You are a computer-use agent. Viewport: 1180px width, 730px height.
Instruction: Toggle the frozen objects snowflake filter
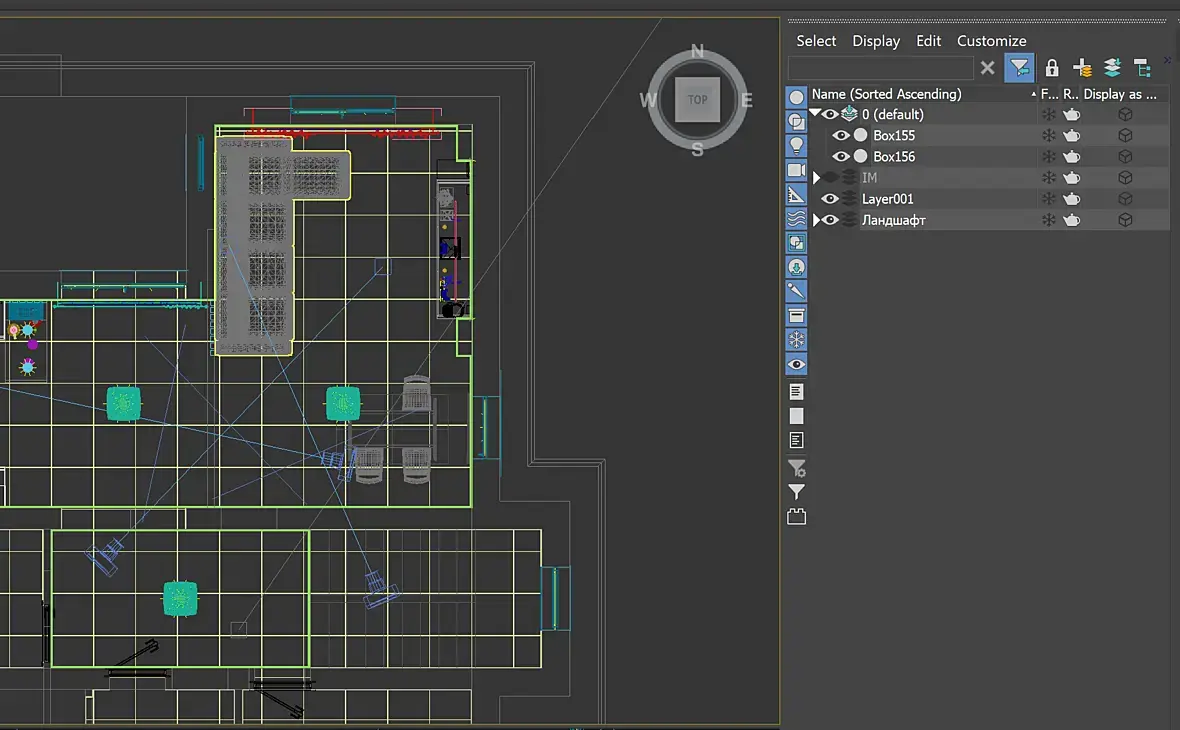pos(796,340)
